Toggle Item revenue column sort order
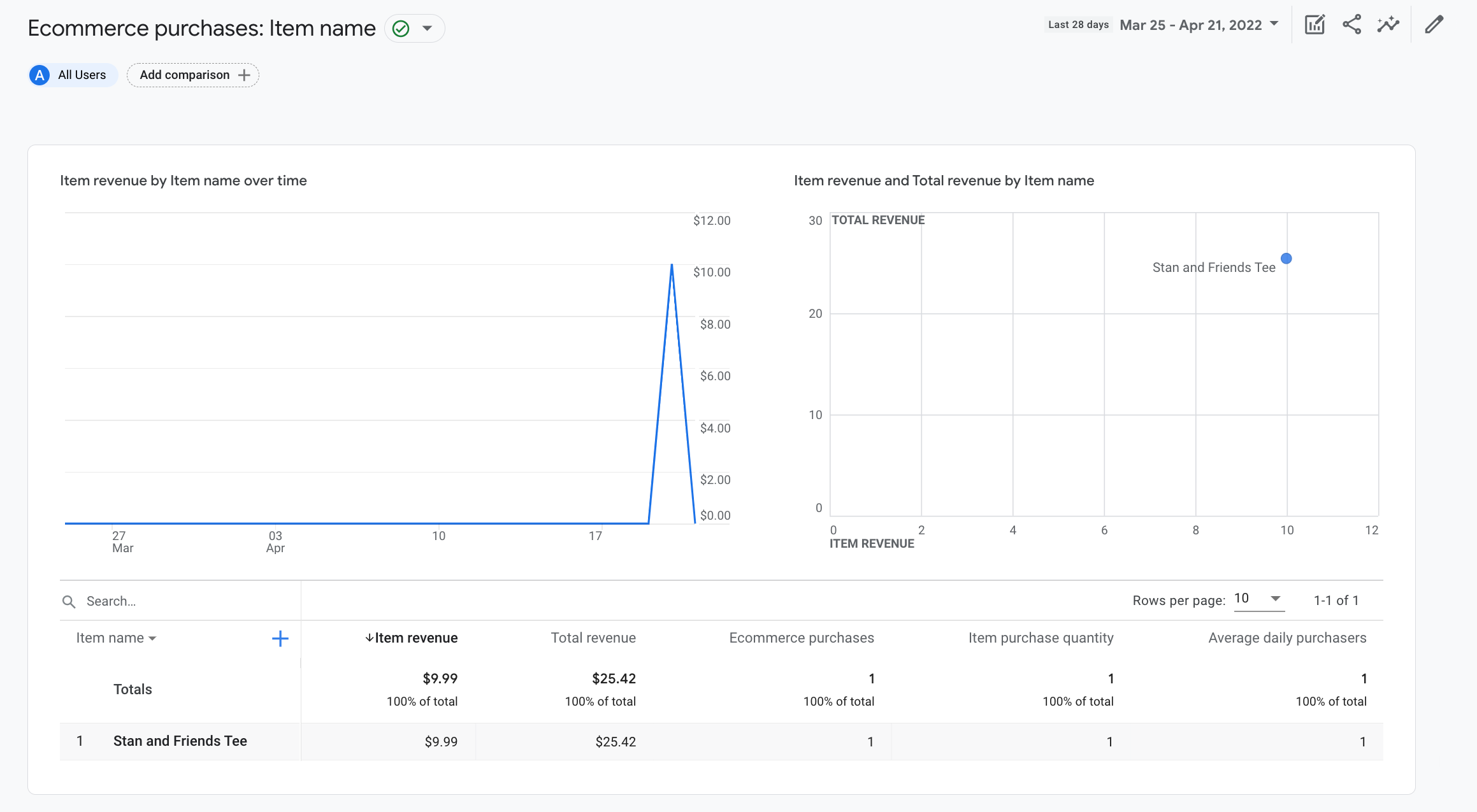The height and width of the screenshot is (812, 1477). 412,637
